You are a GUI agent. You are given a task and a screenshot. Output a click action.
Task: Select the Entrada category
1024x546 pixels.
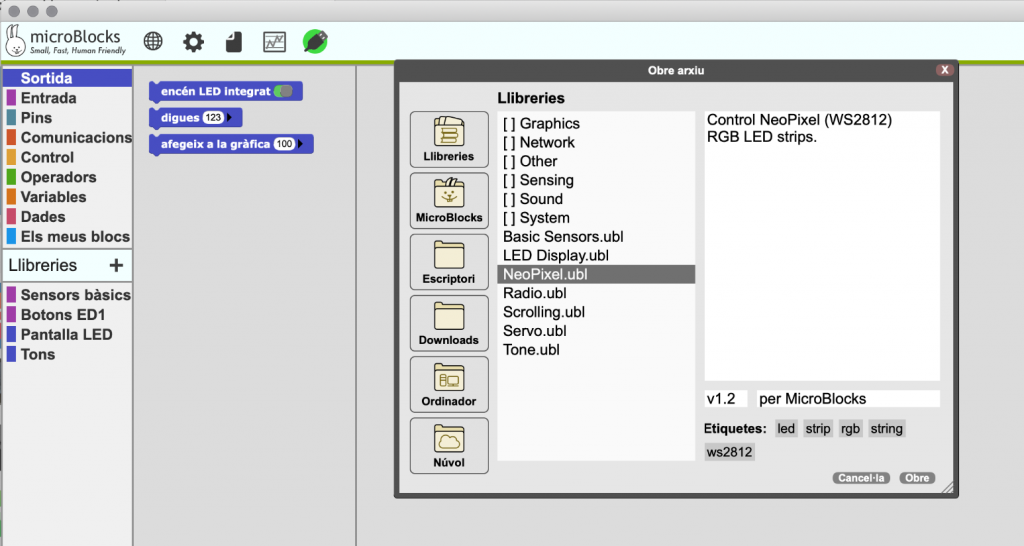point(67,98)
